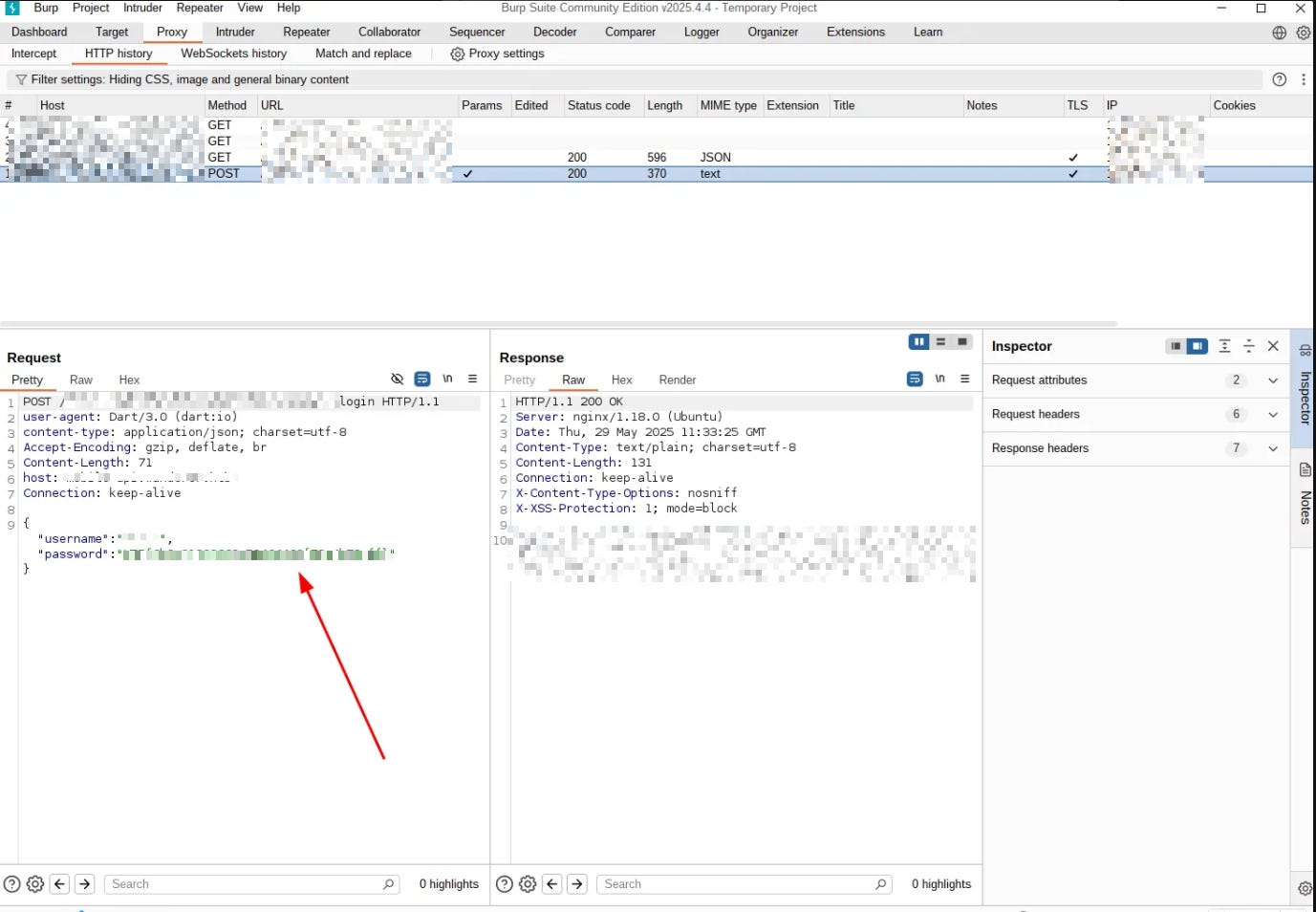Open Notes side tab
This screenshot has width=1316, height=912.
click(x=1305, y=497)
